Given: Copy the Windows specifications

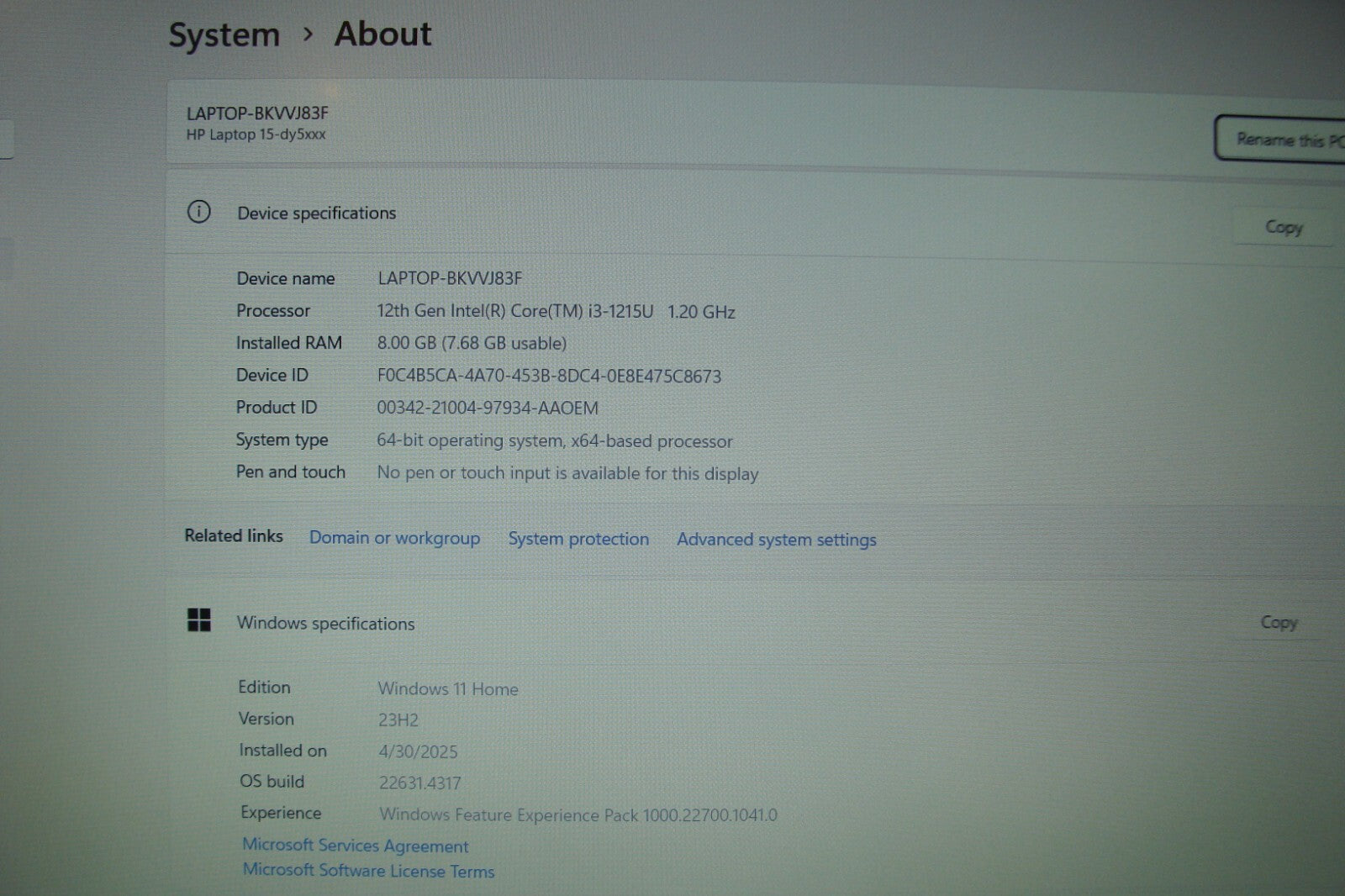Looking at the screenshot, I should (1278, 623).
